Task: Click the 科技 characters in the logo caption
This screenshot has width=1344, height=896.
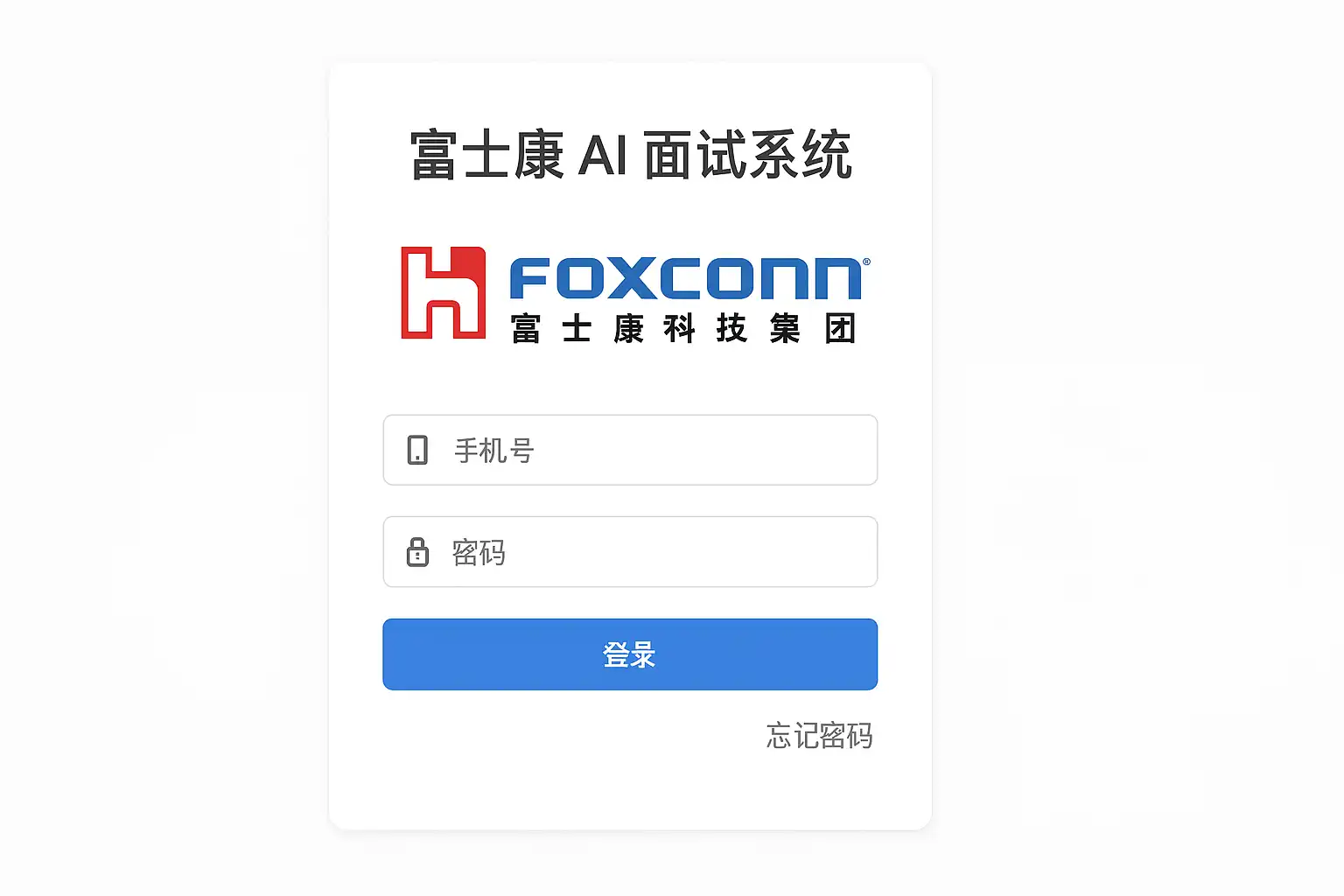Action: click(x=705, y=329)
